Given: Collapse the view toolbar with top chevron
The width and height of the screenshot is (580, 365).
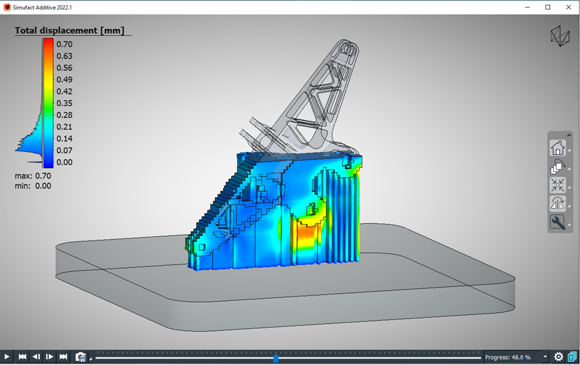Looking at the screenshot, I should tap(569, 135).
